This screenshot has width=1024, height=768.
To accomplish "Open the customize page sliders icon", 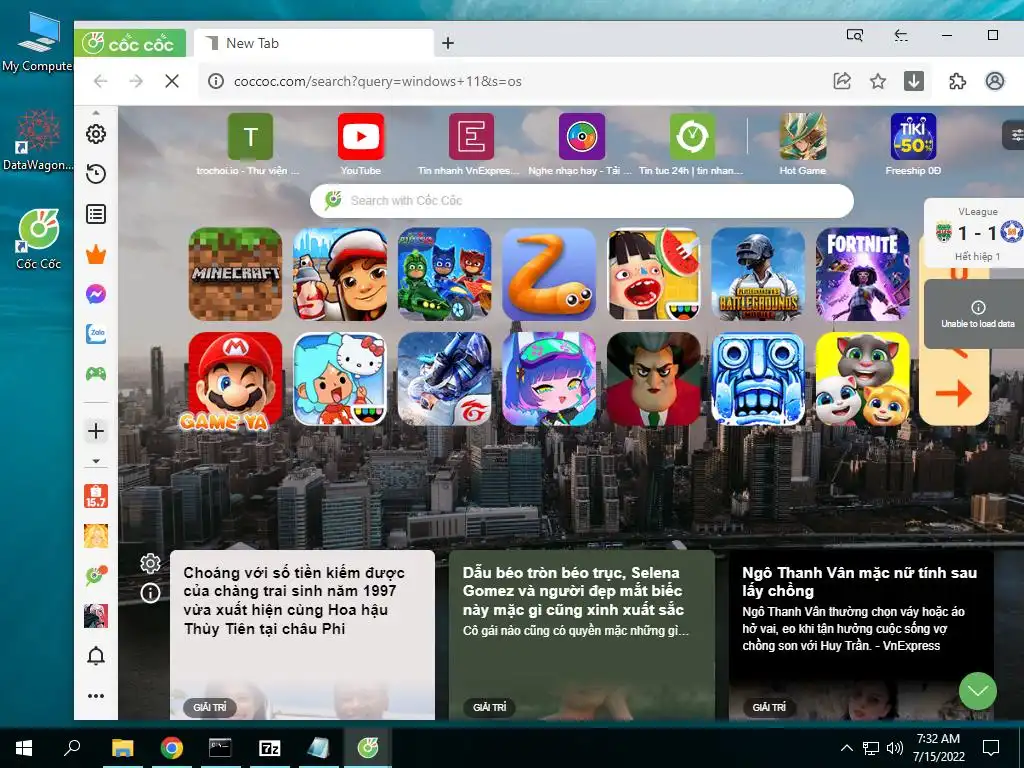I will coord(1016,135).
